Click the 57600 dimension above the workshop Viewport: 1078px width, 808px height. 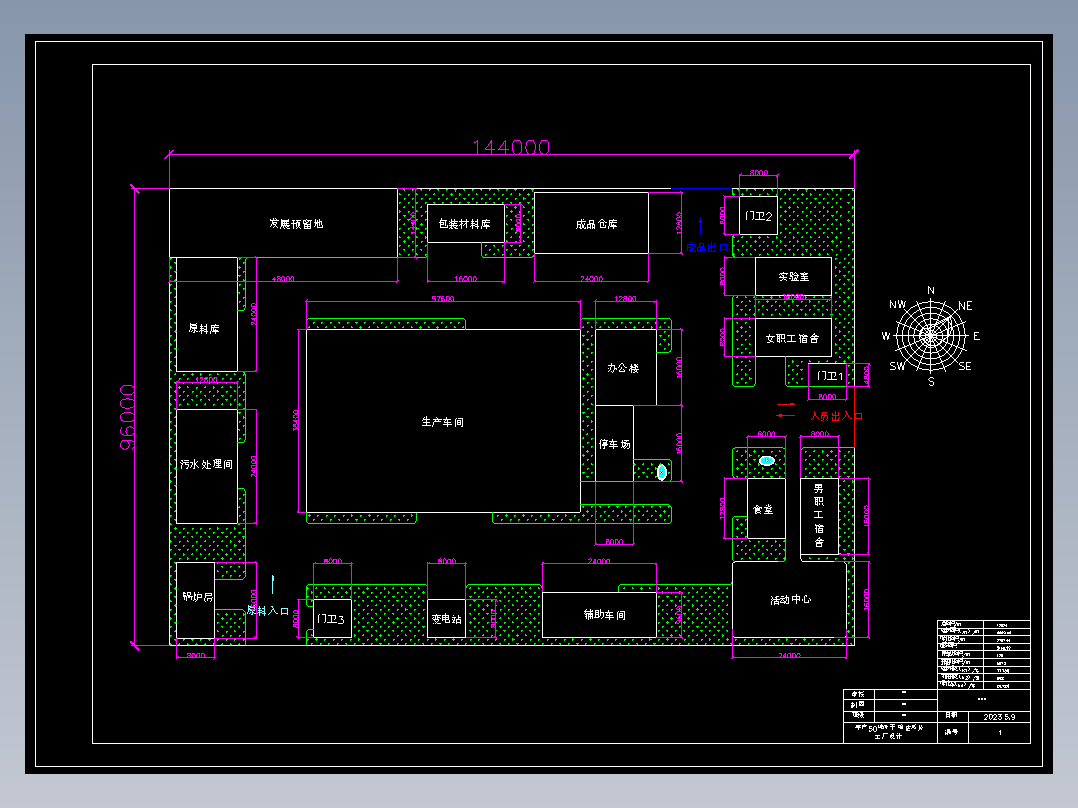(x=443, y=298)
